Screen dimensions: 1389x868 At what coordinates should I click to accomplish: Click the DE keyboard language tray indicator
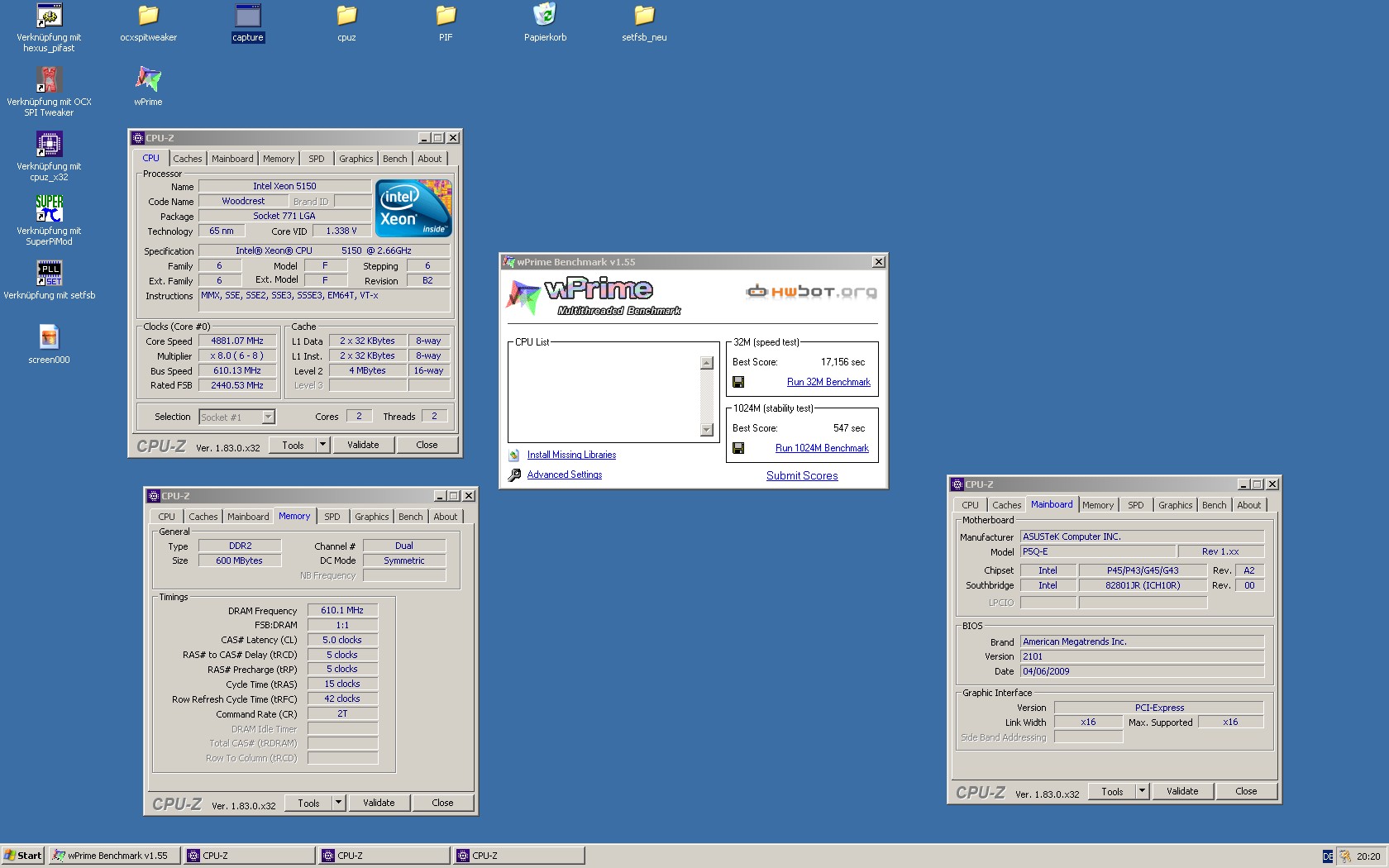1328,856
